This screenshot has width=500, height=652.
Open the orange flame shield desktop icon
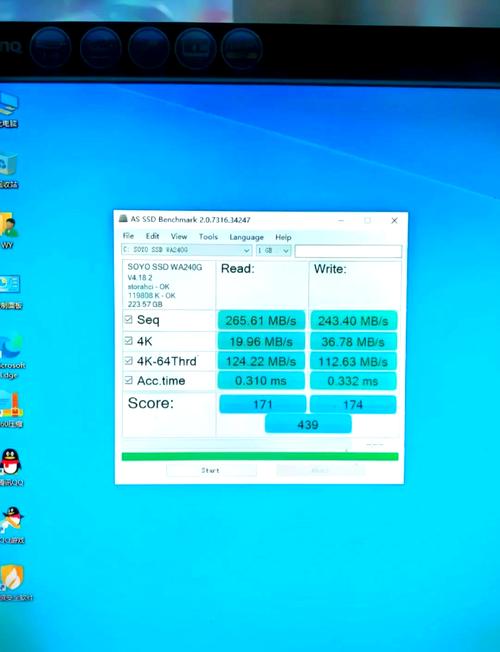coord(13,583)
